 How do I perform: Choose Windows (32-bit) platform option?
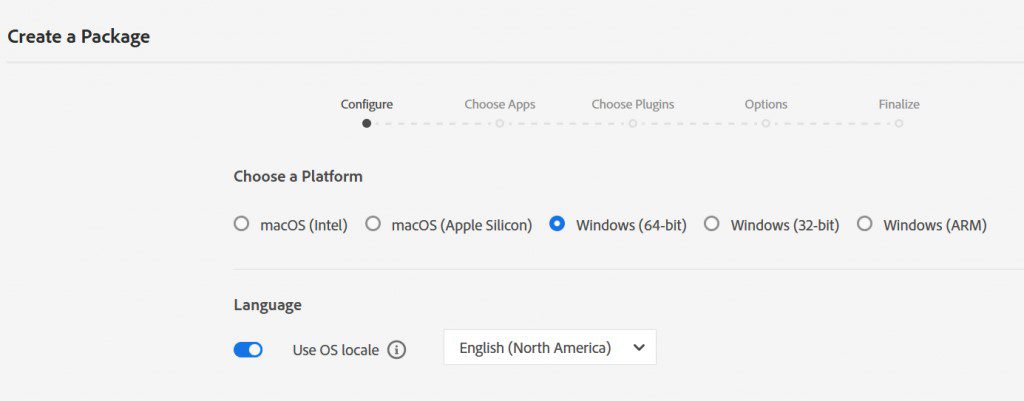coord(712,224)
